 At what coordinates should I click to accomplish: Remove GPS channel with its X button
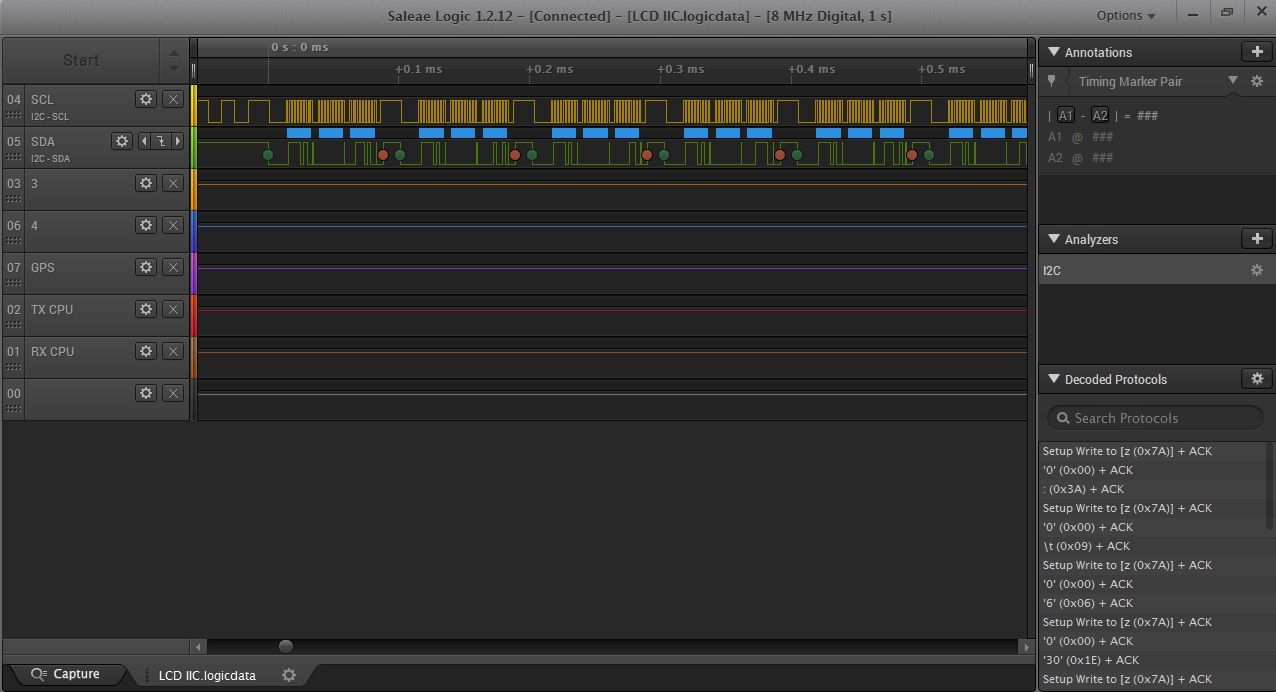(173, 267)
